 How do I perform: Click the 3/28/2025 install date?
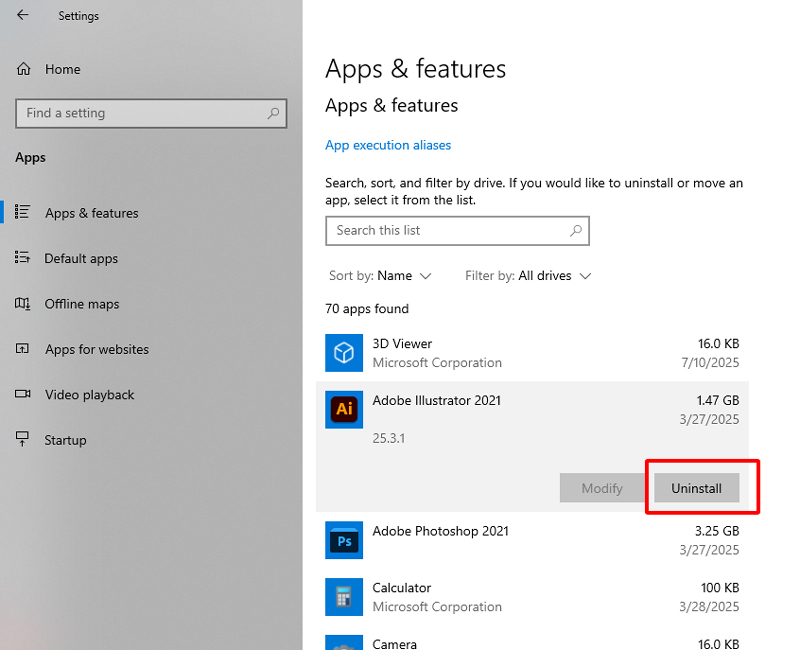pyautogui.click(x=709, y=607)
